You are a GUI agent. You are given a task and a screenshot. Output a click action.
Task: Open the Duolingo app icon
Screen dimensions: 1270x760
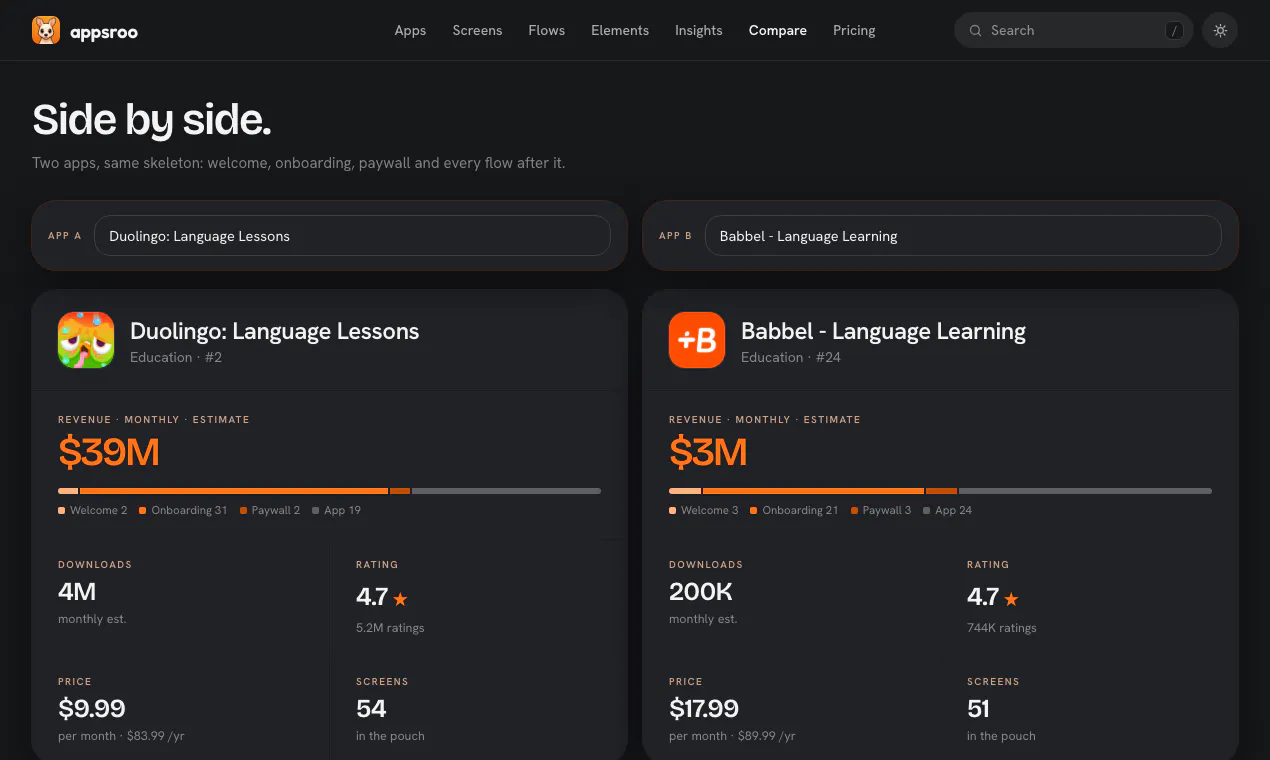pyautogui.click(x=86, y=340)
